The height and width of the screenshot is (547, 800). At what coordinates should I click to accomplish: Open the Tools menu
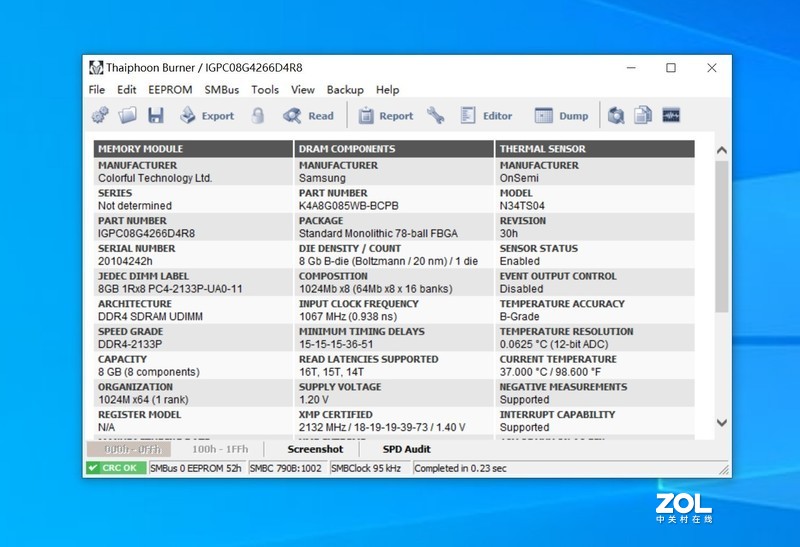pos(265,90)
